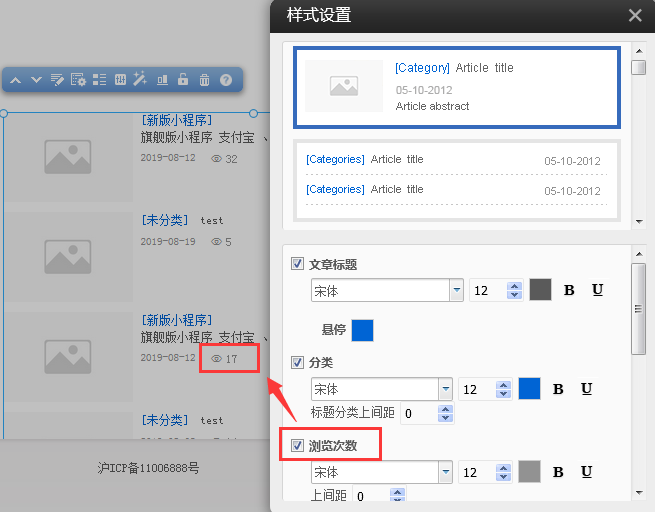Toggle underline for the 分类 text
Screen dimensions: 655x512
[x=587, y=389]
